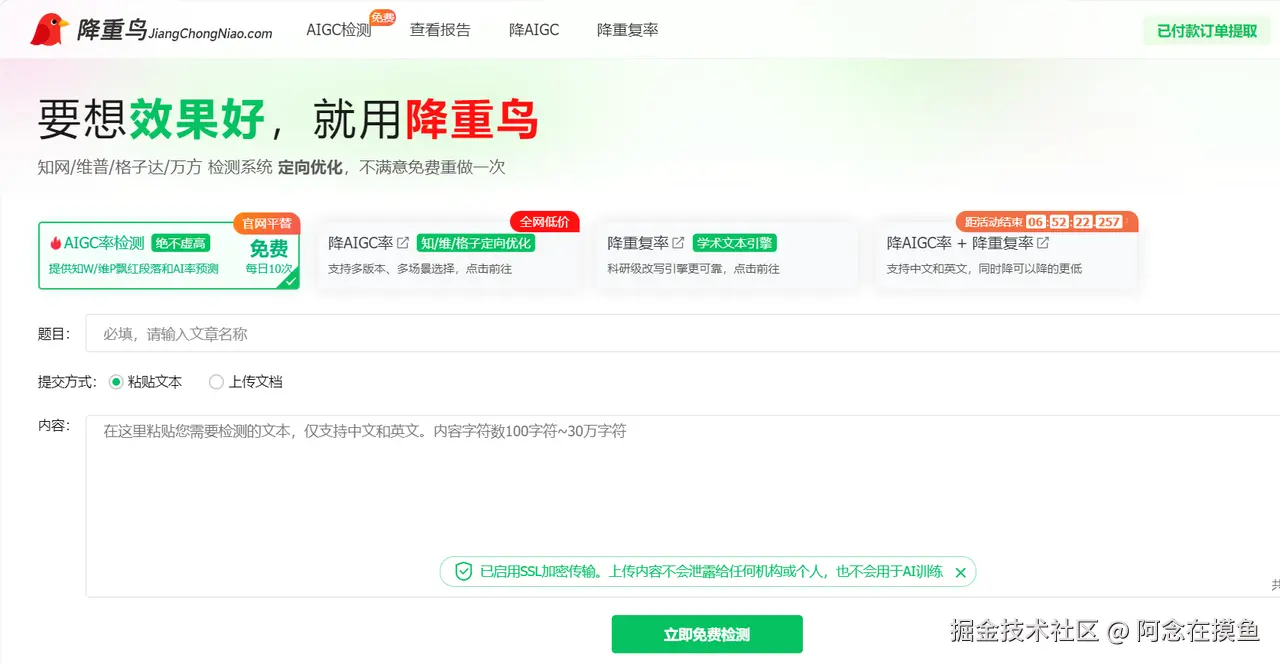Click the 知/维/格子定向优化 tag
The width and height of the screenshot is (1280, 664).
point(476,243)
